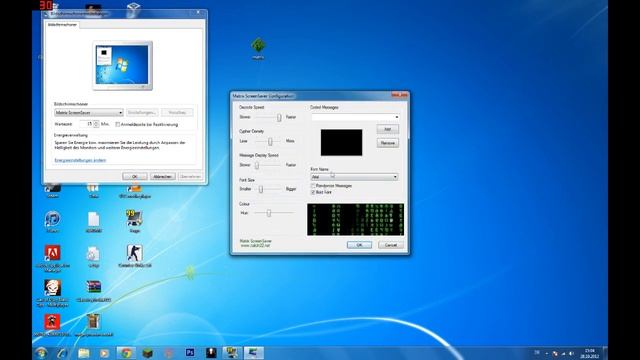This screenshot has width=640, height=360.
Task: Click the Wartezeit minutes spinner arrows
Action: [96, 124]
